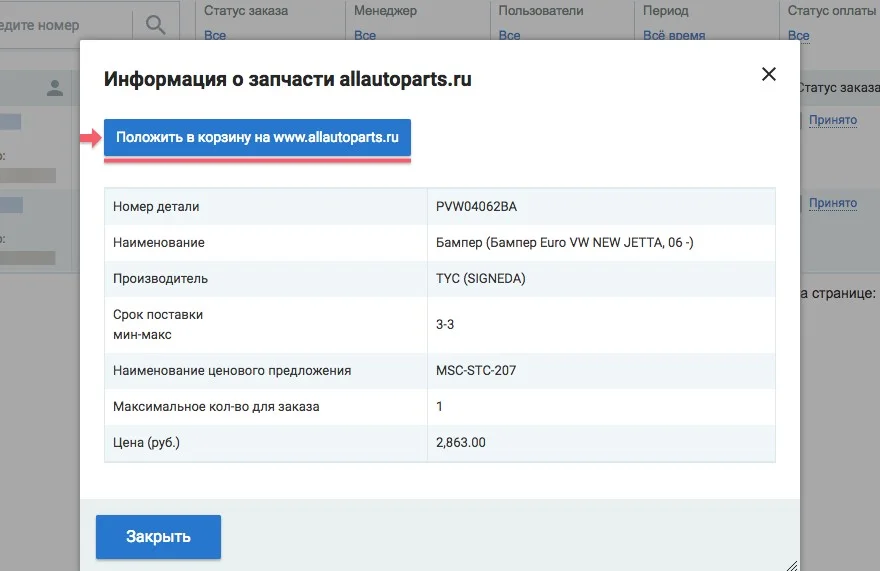
Task: Open the 'Статус заказа' filter value 'Все'
Action: (x=215, y=35)
